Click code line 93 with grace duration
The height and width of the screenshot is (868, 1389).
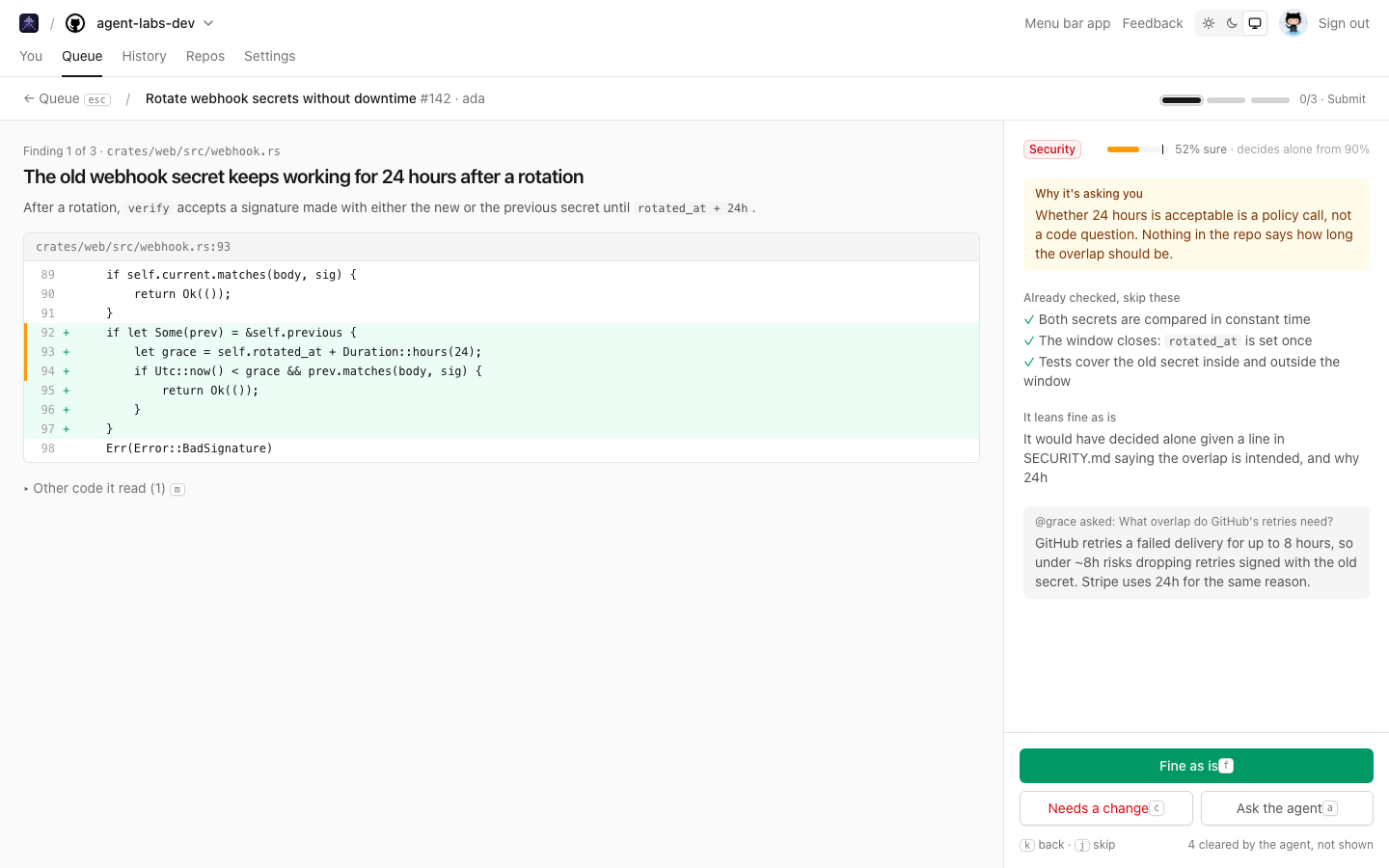coord(502,352)
